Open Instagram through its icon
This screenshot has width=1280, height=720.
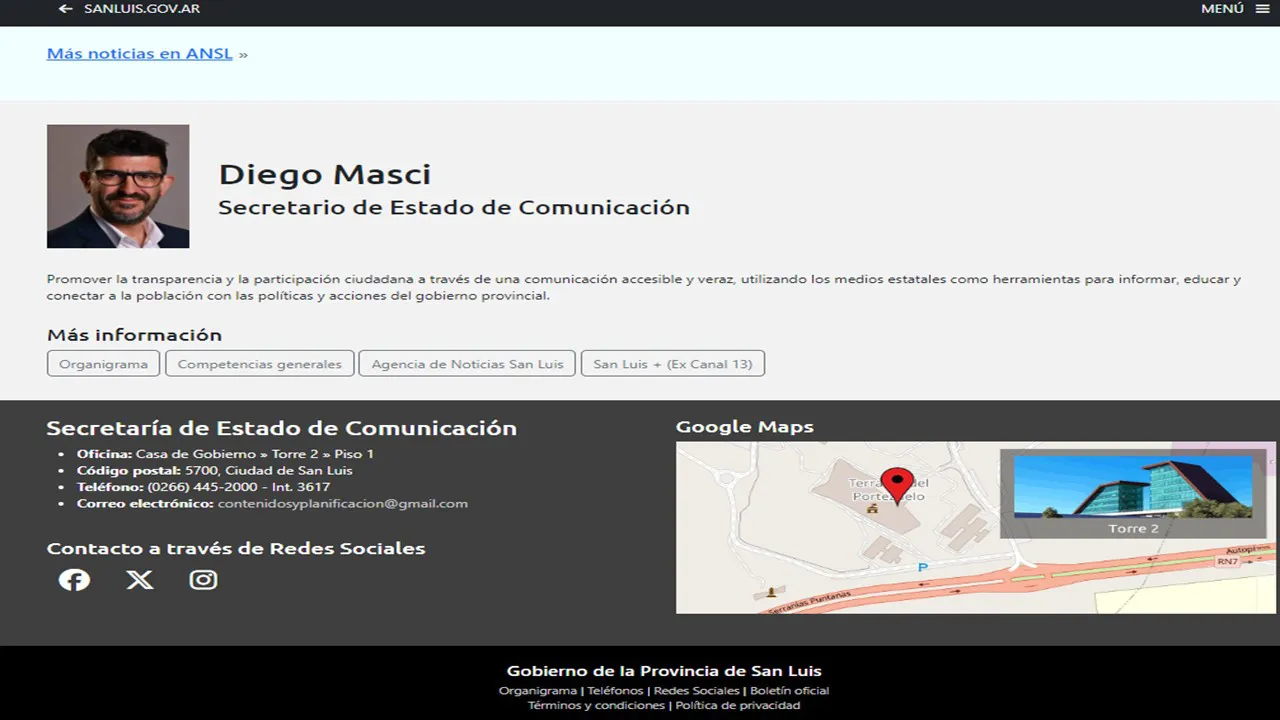tap(203, 580)
